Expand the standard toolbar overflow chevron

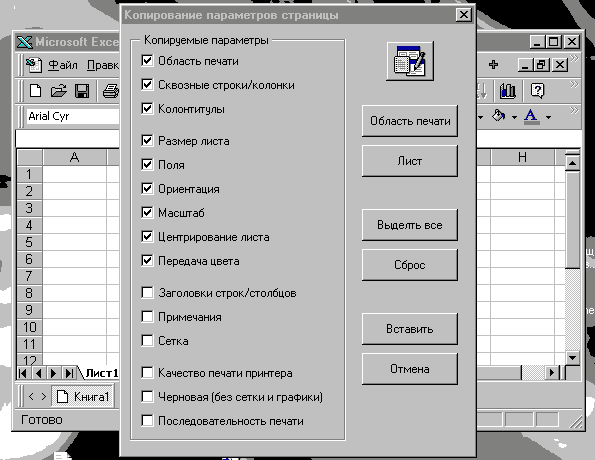[x=574, y=84]
